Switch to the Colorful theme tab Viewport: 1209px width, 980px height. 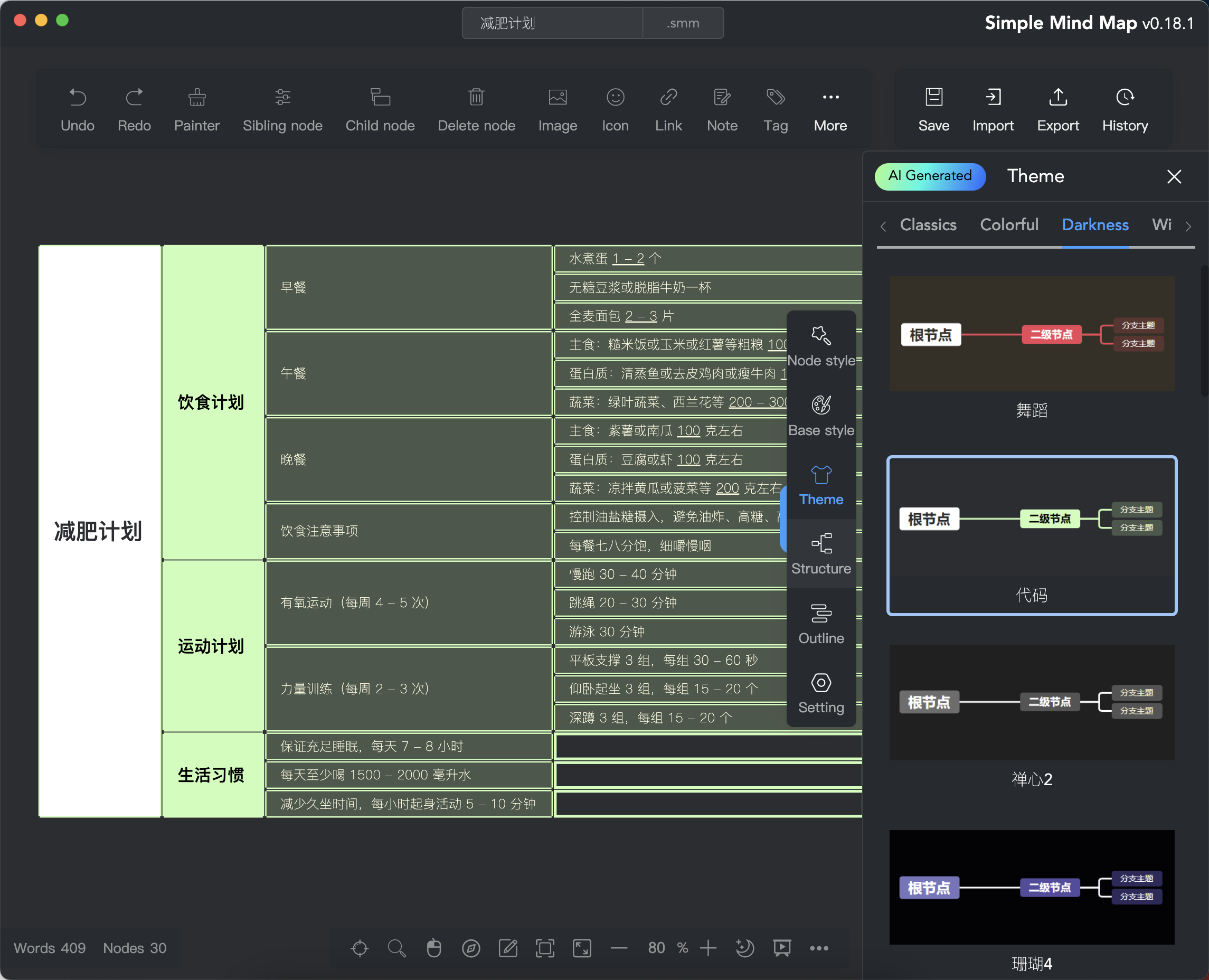(x=1008, y=225)
